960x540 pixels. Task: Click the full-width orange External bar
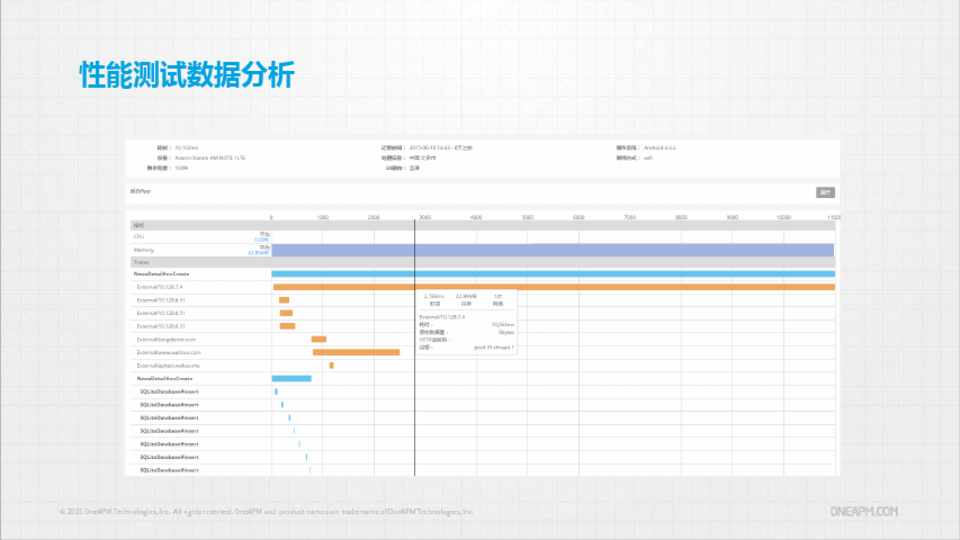point(552,287)
